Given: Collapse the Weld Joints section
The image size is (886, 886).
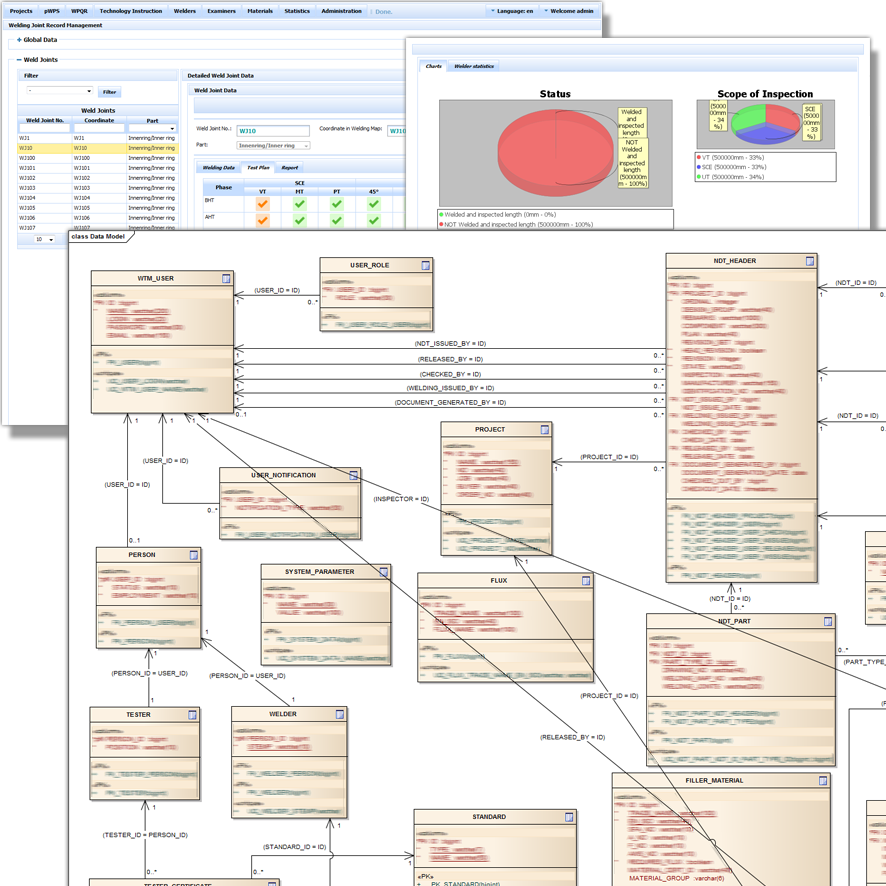Looking at the screenshot, I should pos(19,60).
